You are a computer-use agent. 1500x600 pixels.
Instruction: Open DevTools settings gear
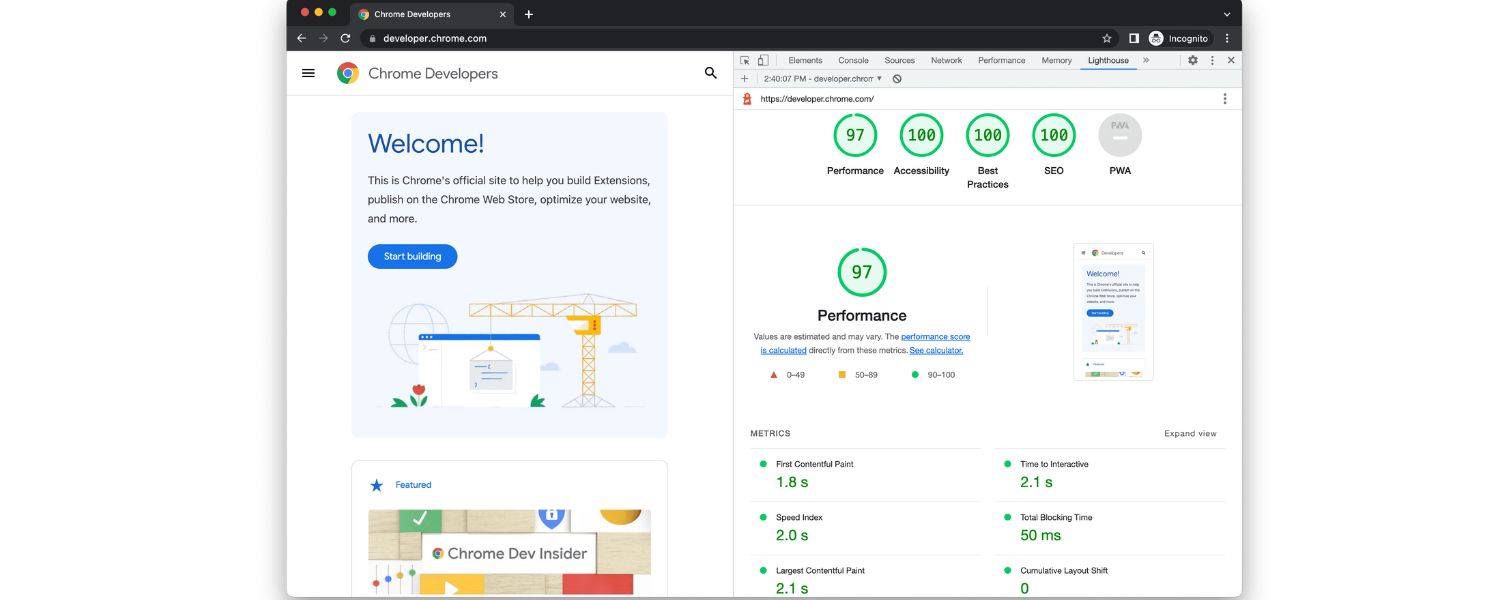click(x=1192, y=60)
